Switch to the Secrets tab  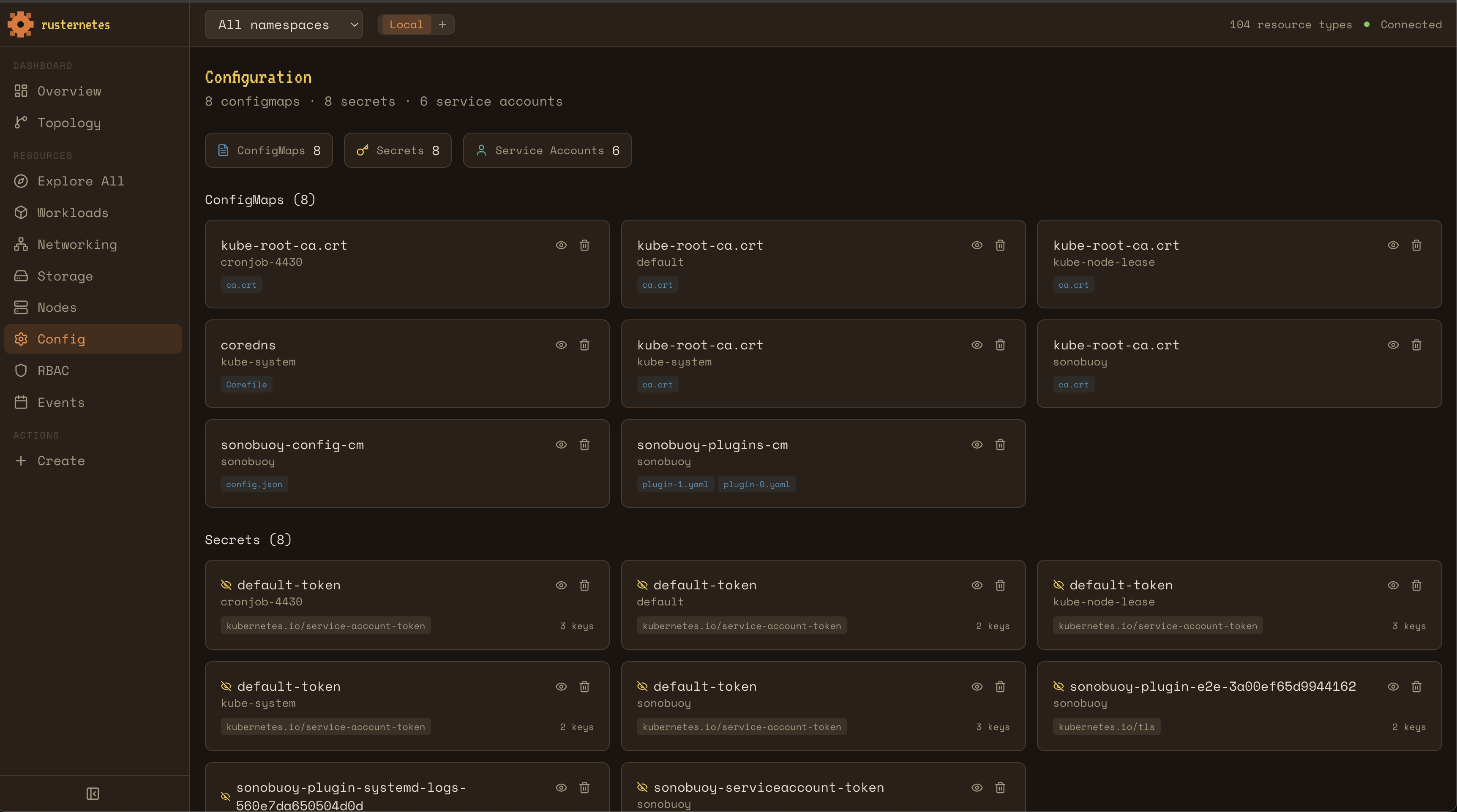397,150
